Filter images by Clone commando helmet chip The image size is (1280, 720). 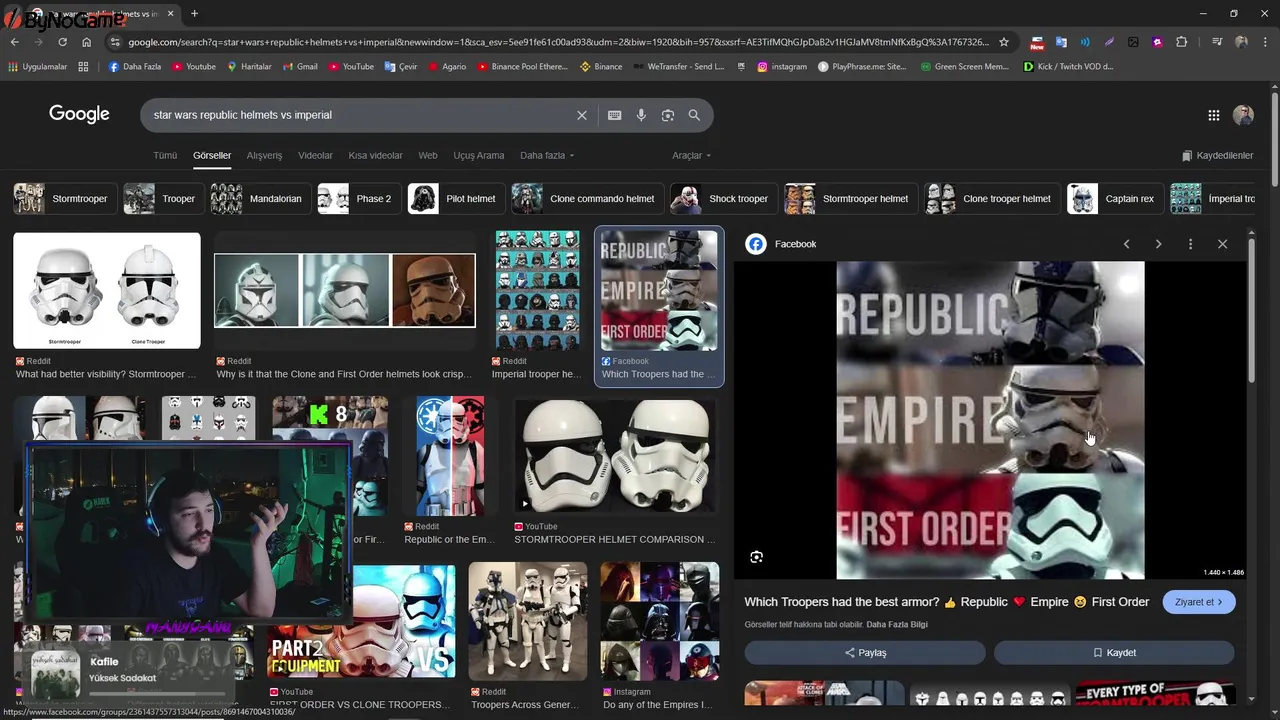coord(587,199)
